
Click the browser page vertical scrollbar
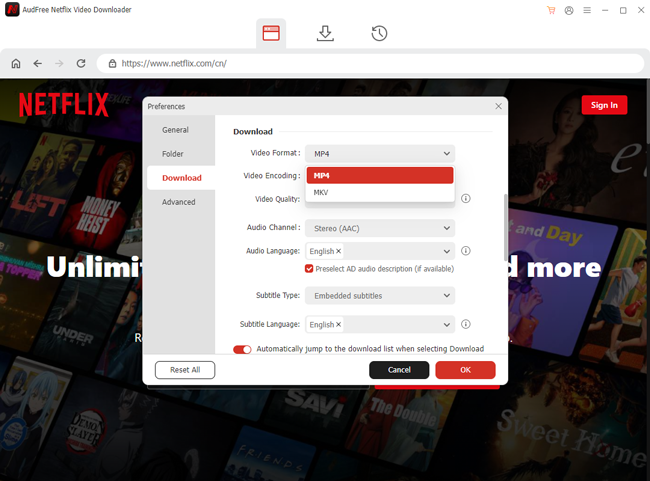click(x=648, y=112)
